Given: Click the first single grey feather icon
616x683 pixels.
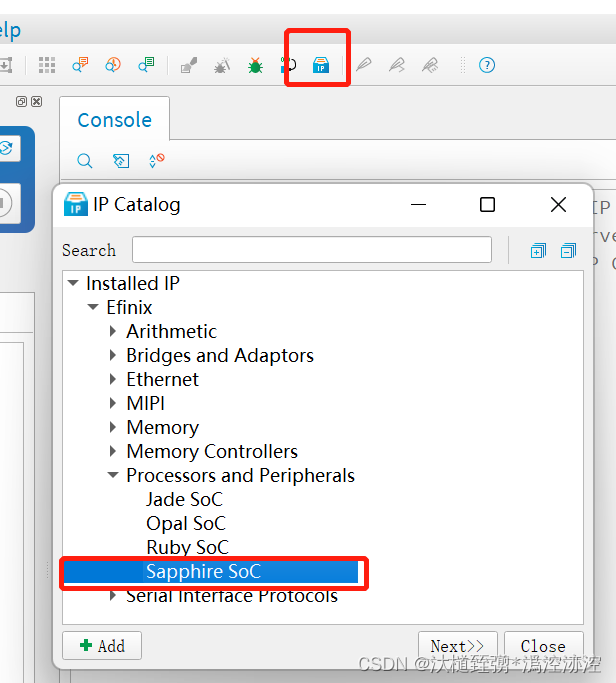Looking at the screenshot, I should pos(364,65).
